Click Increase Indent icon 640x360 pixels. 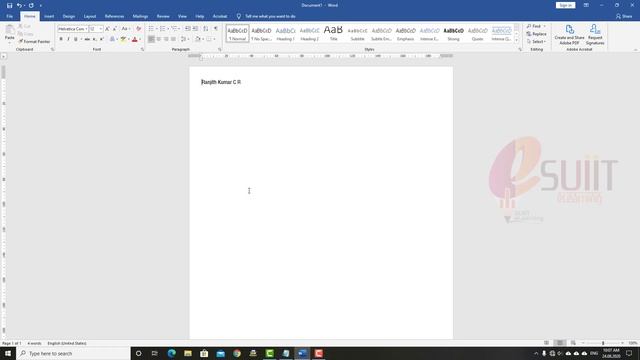click(x=196, y=29)
